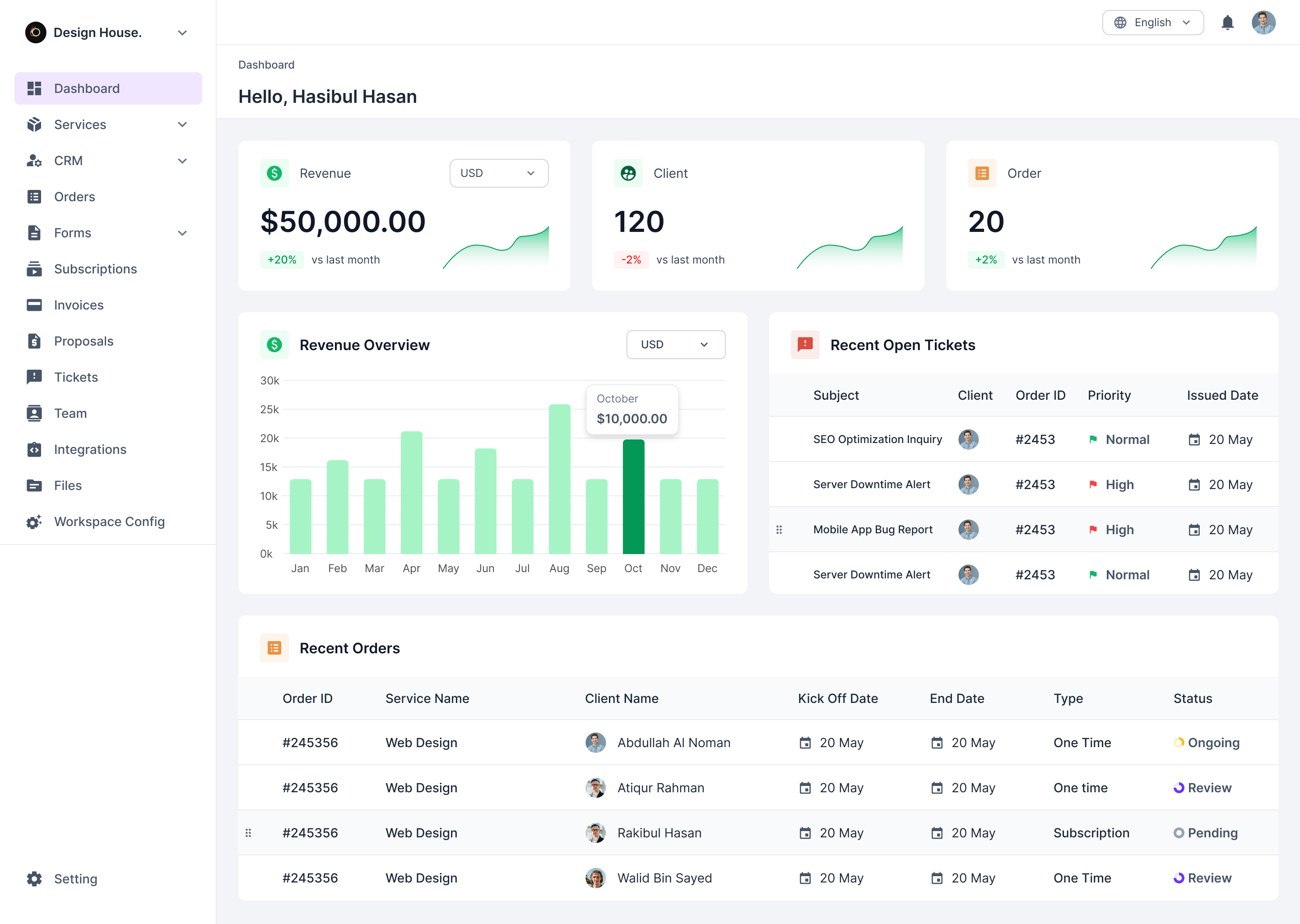The height and width of the screenshot is (924, 1300).
Task: Click the drag handle on Rakibul Hasan order row
Action: [248, 833]
